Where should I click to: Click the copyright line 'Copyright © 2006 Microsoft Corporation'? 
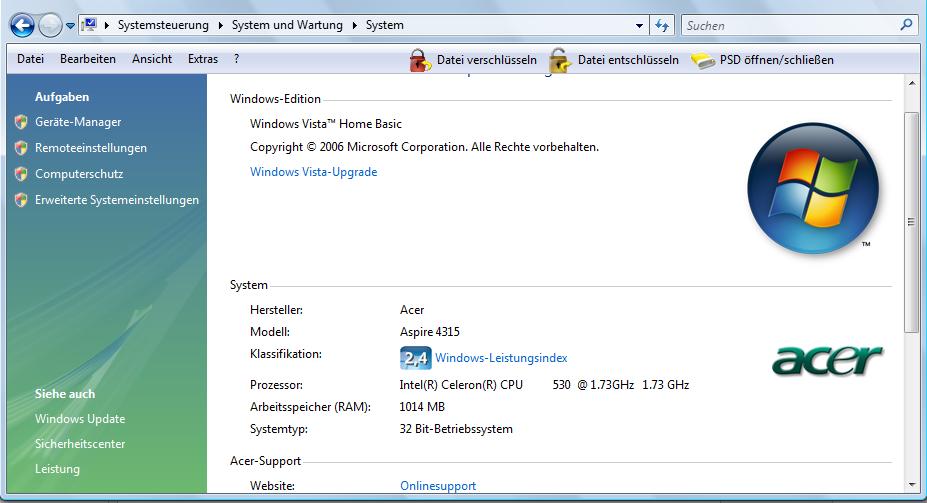358,147
